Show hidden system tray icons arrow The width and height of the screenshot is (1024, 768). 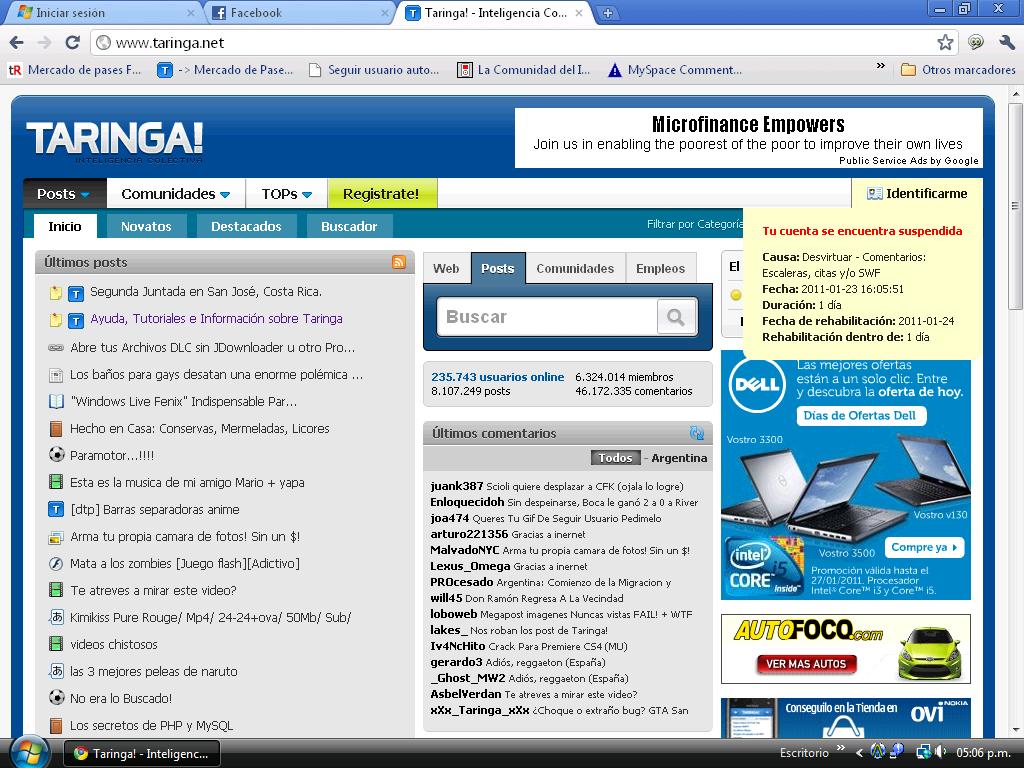pyautogui.click(x=859, y=753)
